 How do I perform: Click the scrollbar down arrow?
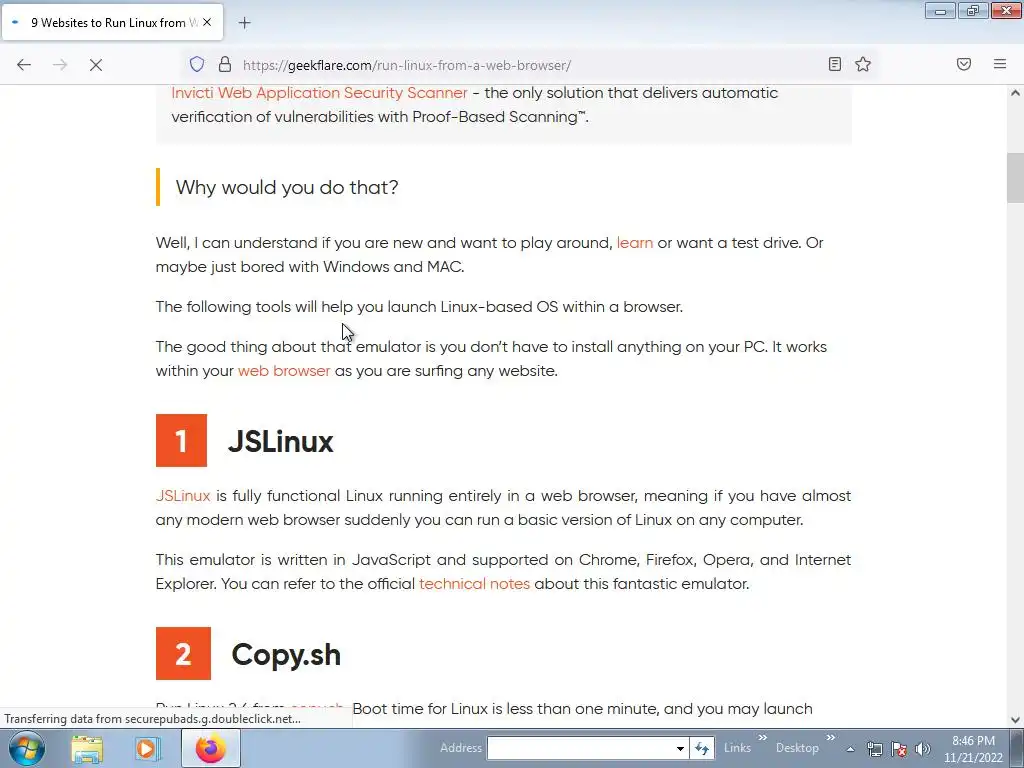coord(1015,720)
